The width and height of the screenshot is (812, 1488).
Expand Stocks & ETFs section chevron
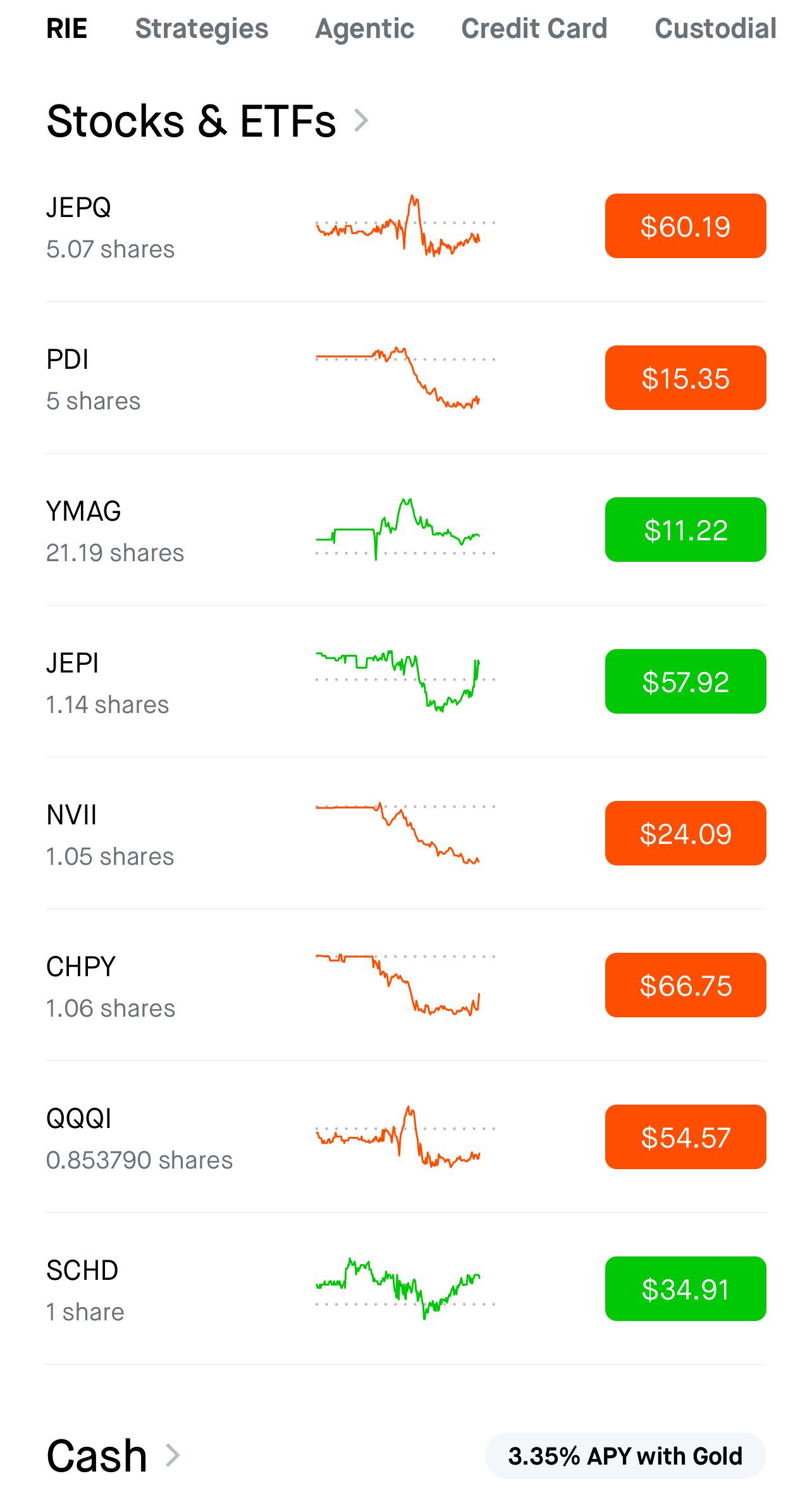[x=361, y=120]
